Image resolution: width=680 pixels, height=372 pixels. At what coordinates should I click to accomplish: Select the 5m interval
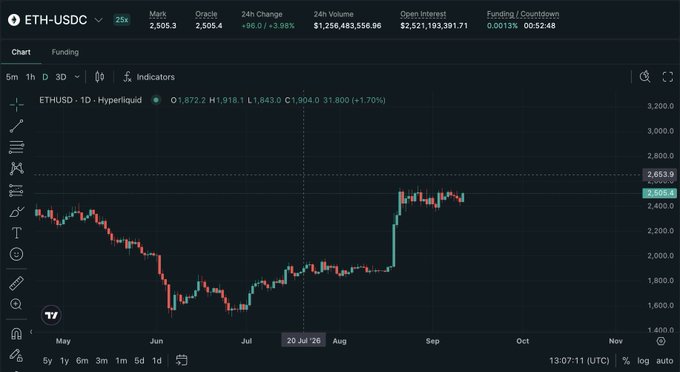tap(12, 77)
